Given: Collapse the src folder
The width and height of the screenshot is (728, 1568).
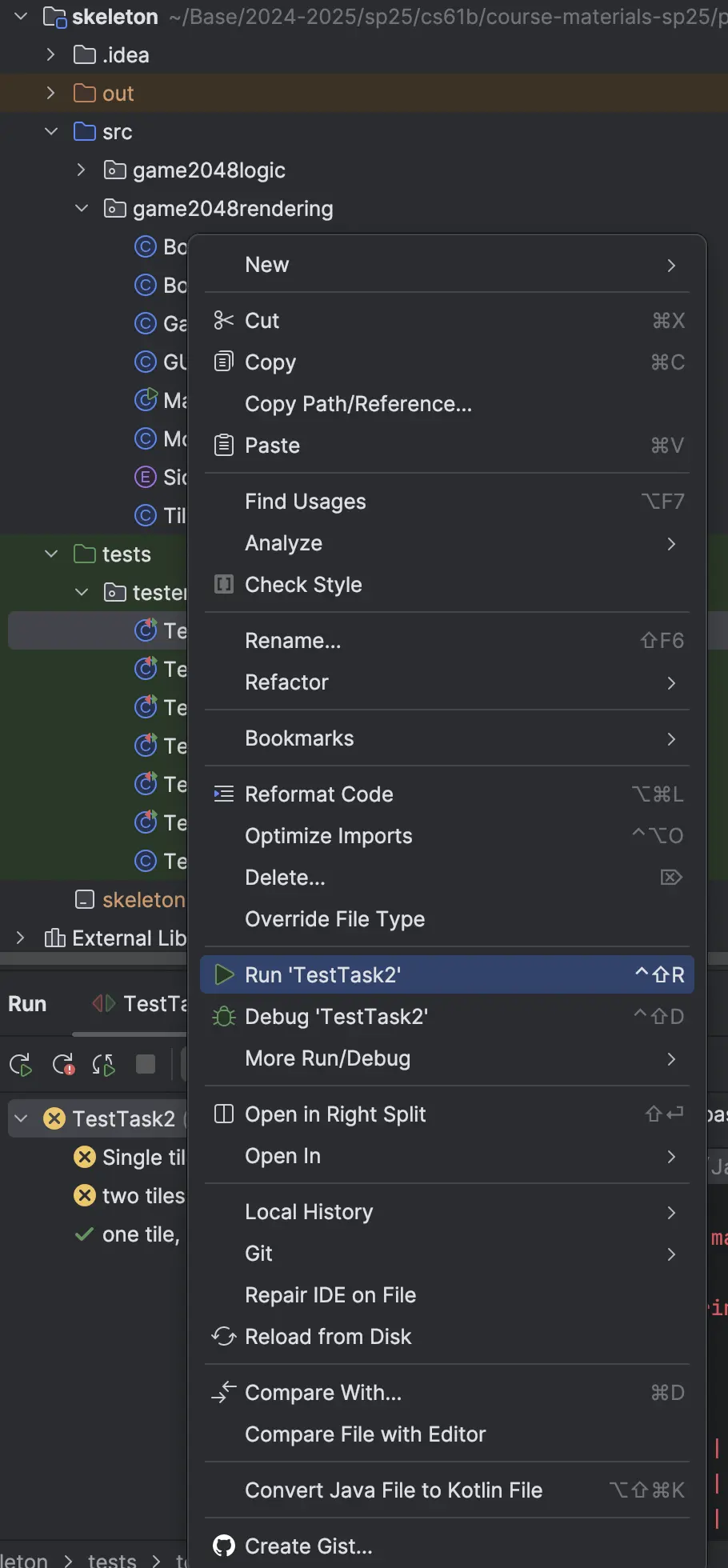Looking at the screenshot, I should [x=51, y=131].
